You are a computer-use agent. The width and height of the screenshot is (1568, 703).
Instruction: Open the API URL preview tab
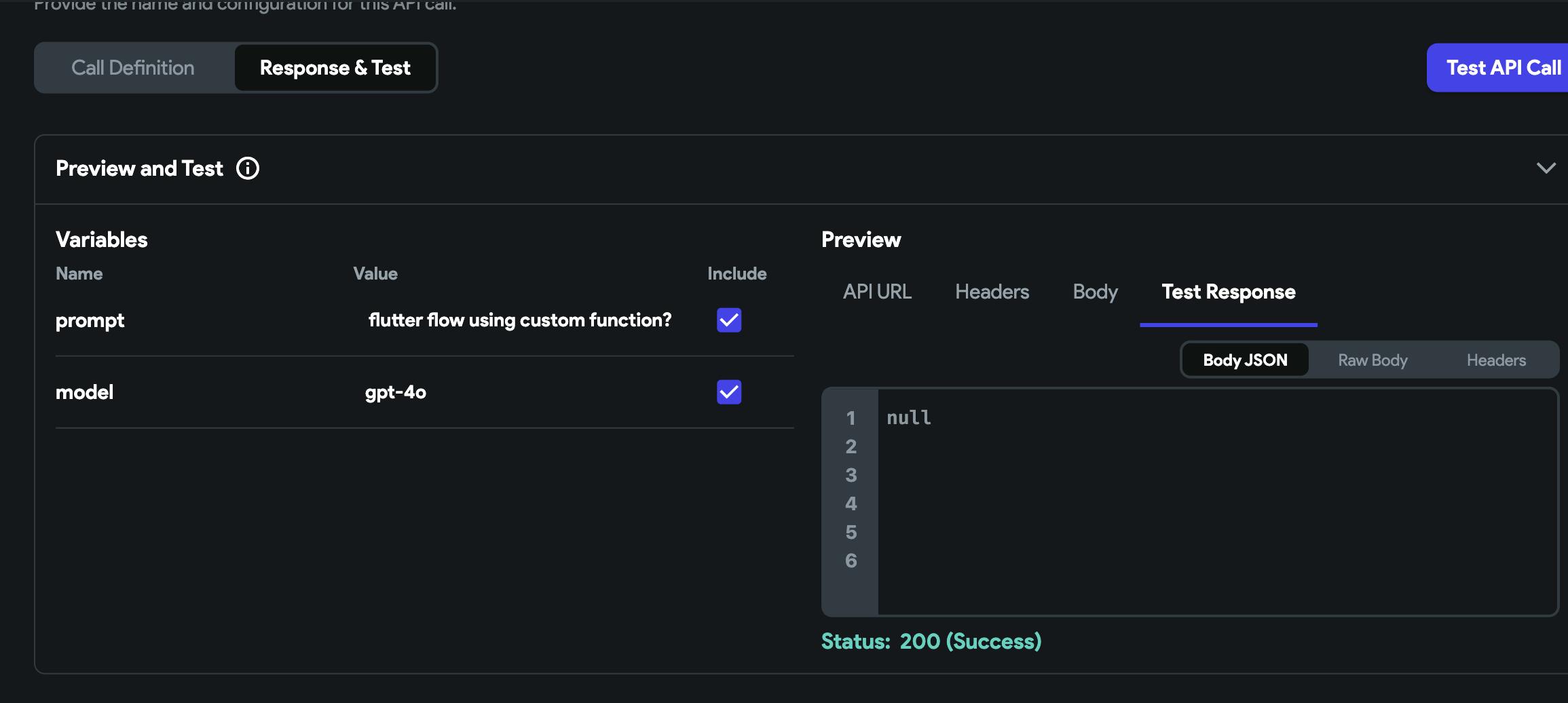point(877,292)
